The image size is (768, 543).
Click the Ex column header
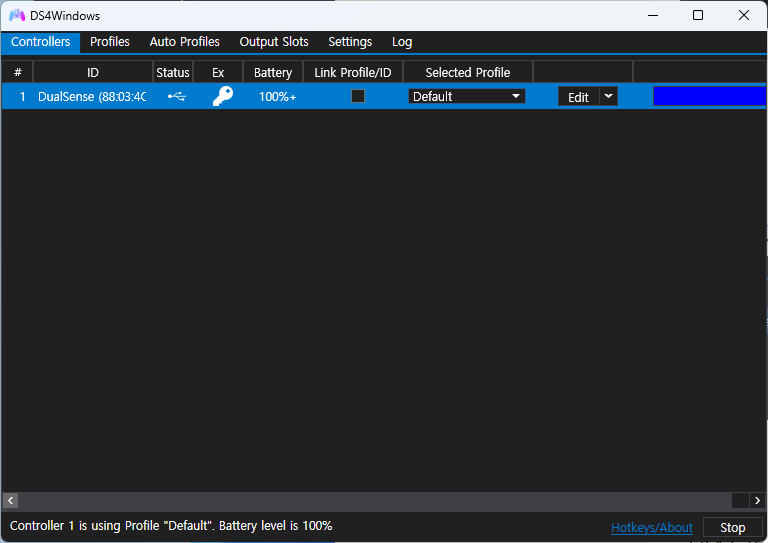pyautogui.click(x=218, y=72)
